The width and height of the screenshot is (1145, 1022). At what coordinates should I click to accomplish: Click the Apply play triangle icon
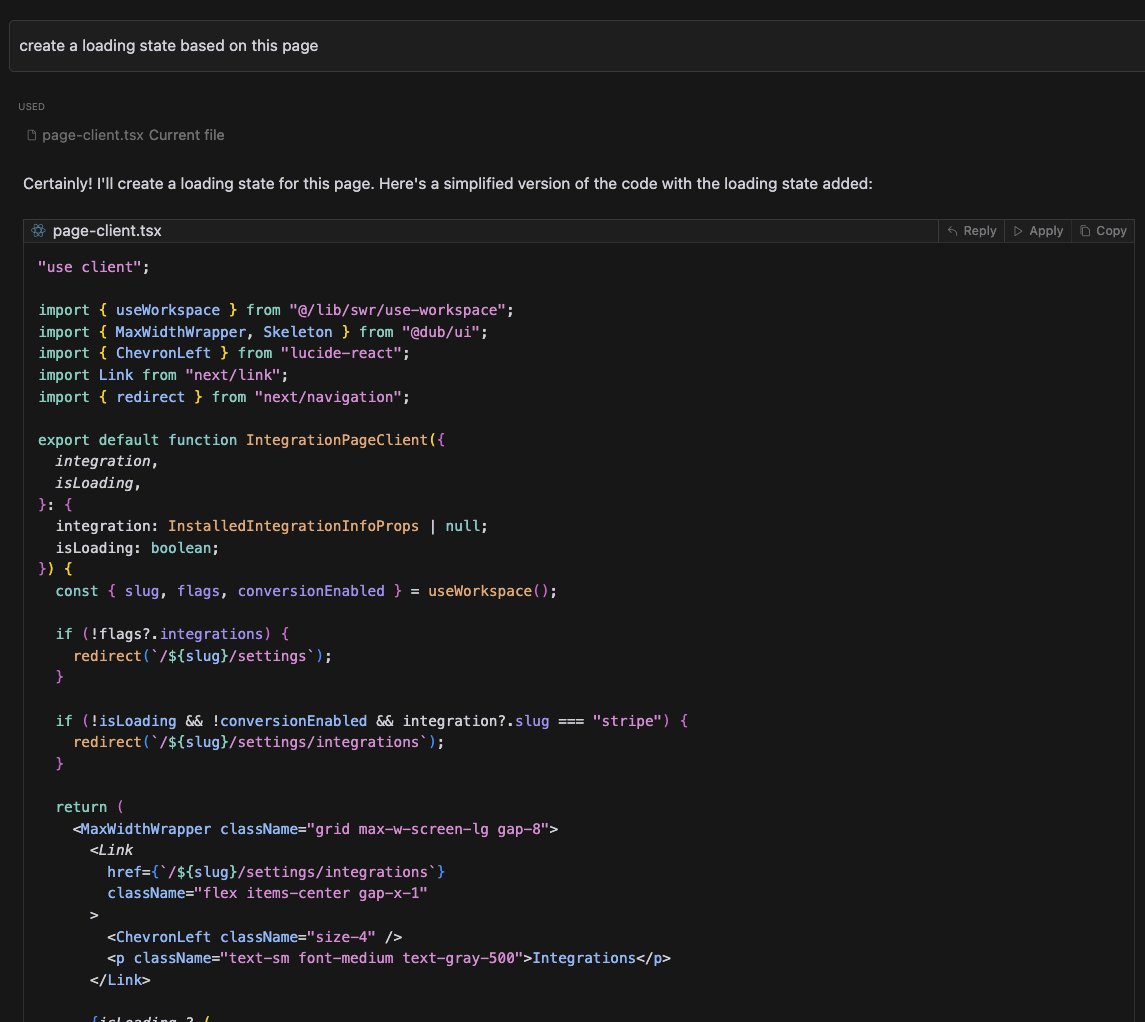tap(1018, 231)
